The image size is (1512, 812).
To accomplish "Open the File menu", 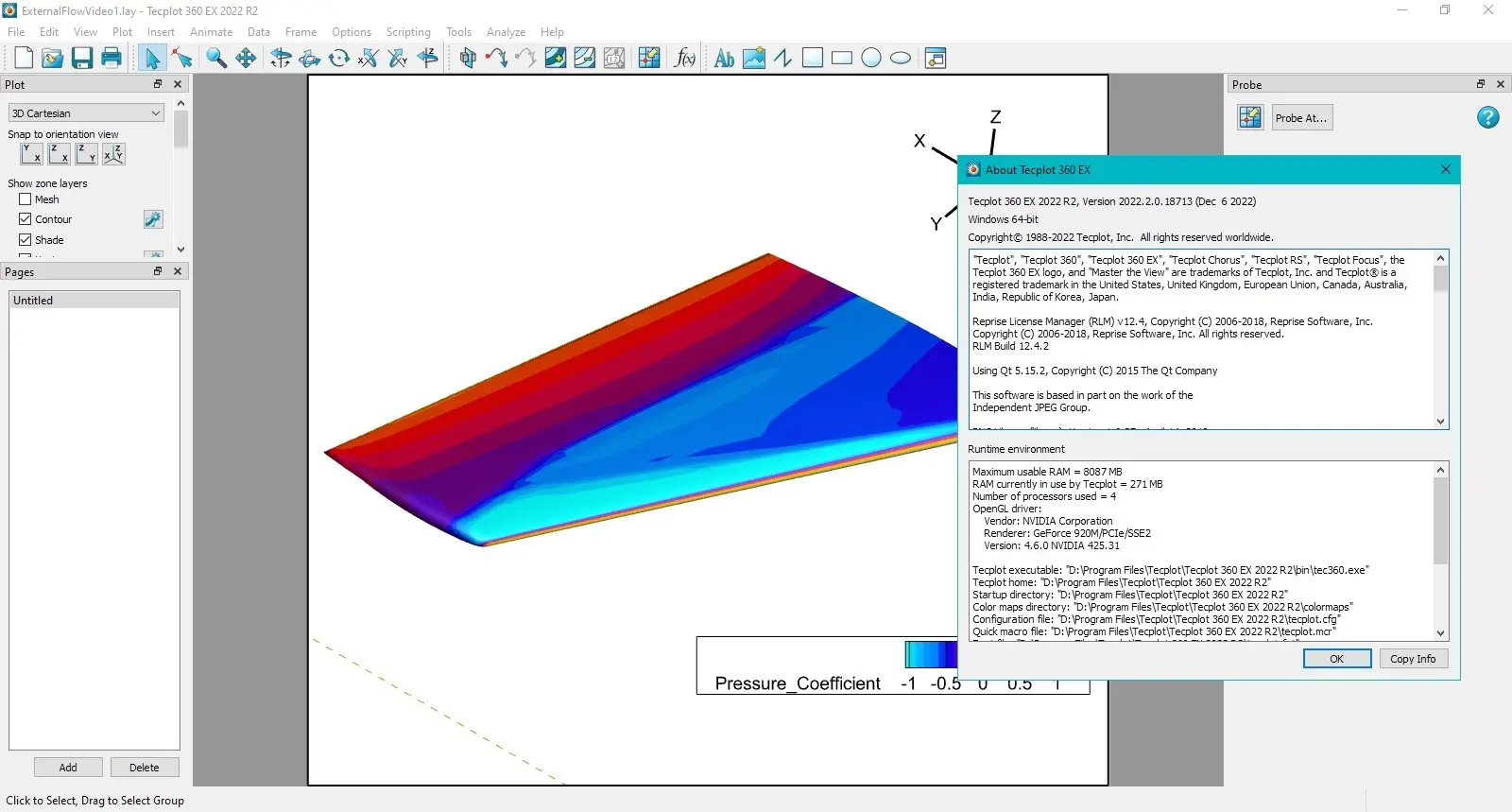I will 16,32.
